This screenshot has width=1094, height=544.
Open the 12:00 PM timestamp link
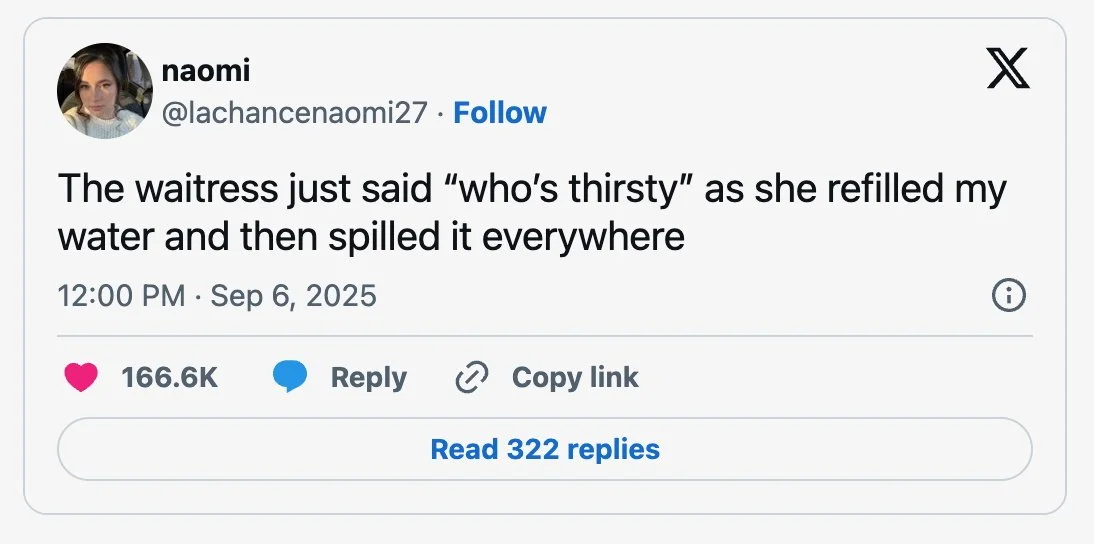pos(122,296)
